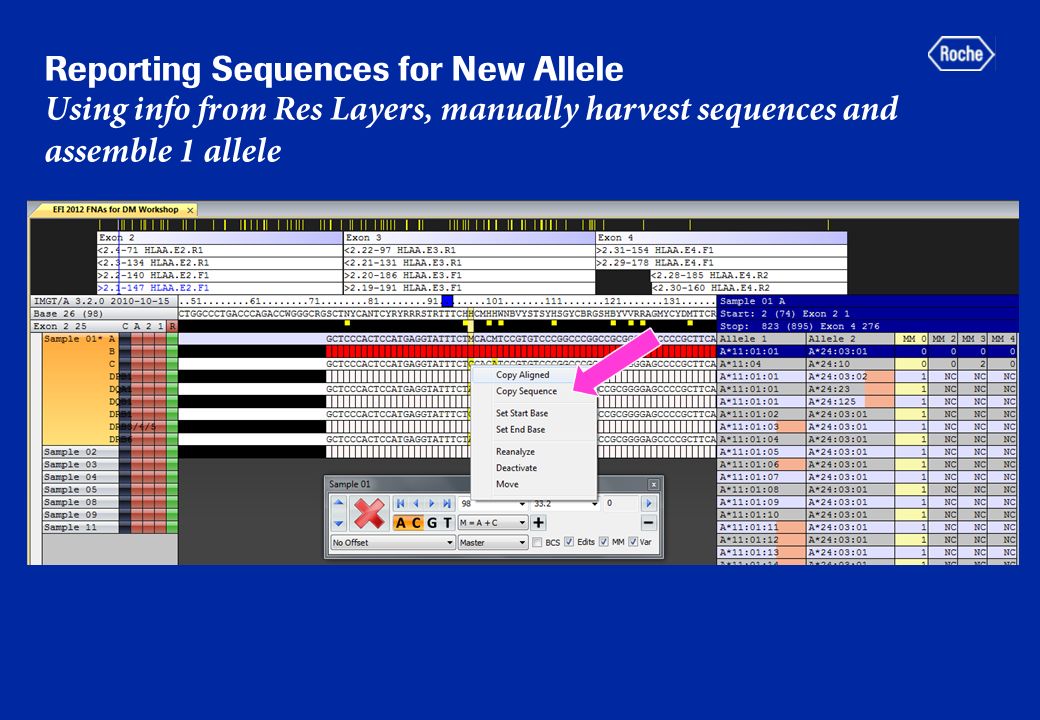Click the minus button in Sample 01 panel
This screenshot has height=720, width=1040.
[649, 522]
